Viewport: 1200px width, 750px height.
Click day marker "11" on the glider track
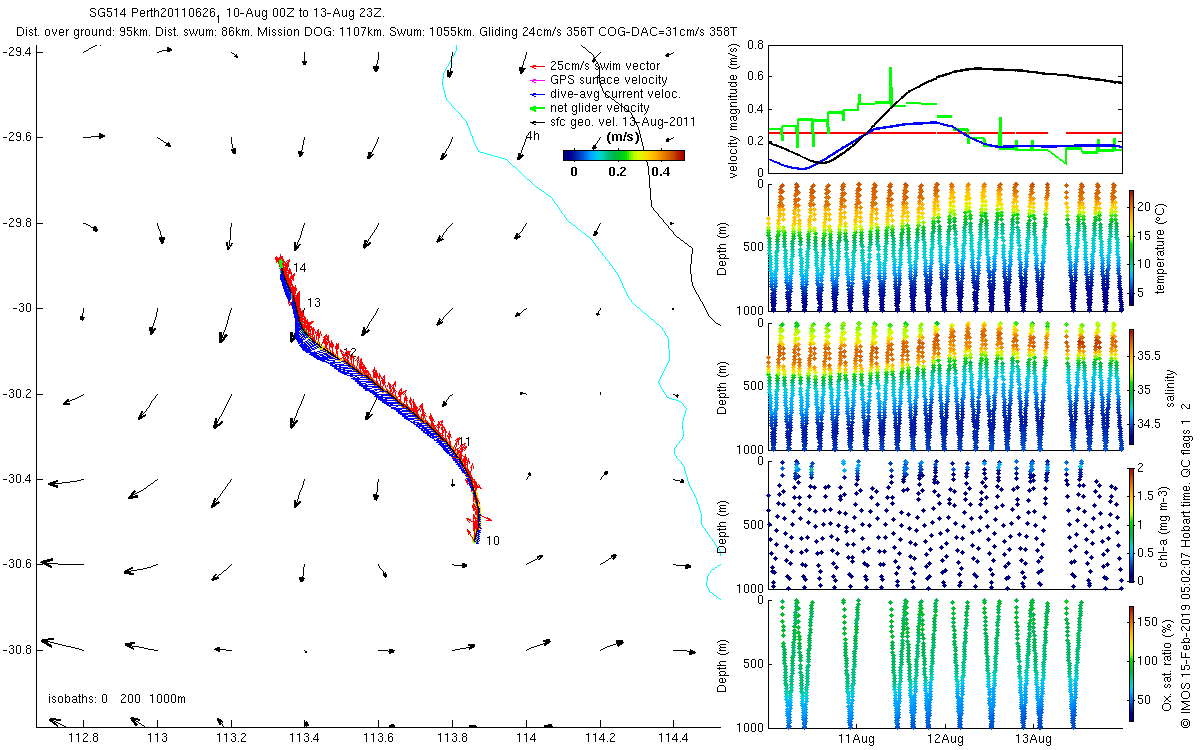[x=463, y=442]
